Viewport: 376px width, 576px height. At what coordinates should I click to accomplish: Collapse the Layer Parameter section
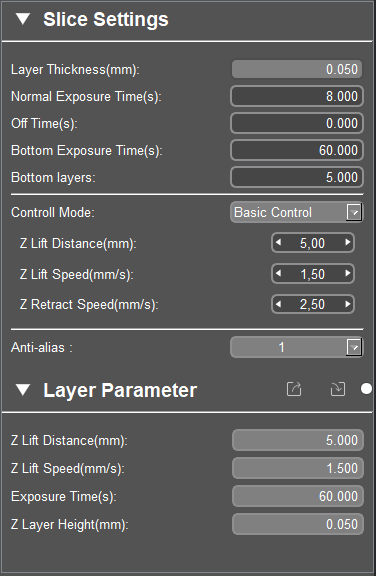(x=23, y=390)
